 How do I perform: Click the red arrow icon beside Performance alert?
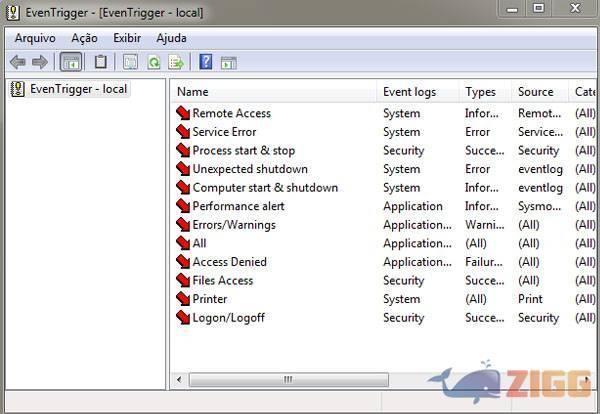[x=183, y=206]
